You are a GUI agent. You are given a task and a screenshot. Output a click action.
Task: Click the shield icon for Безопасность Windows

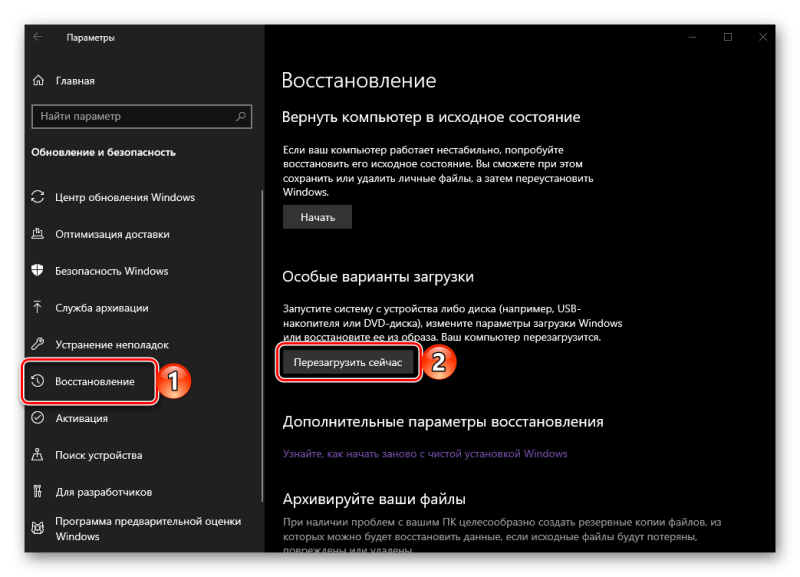point(38,271)
